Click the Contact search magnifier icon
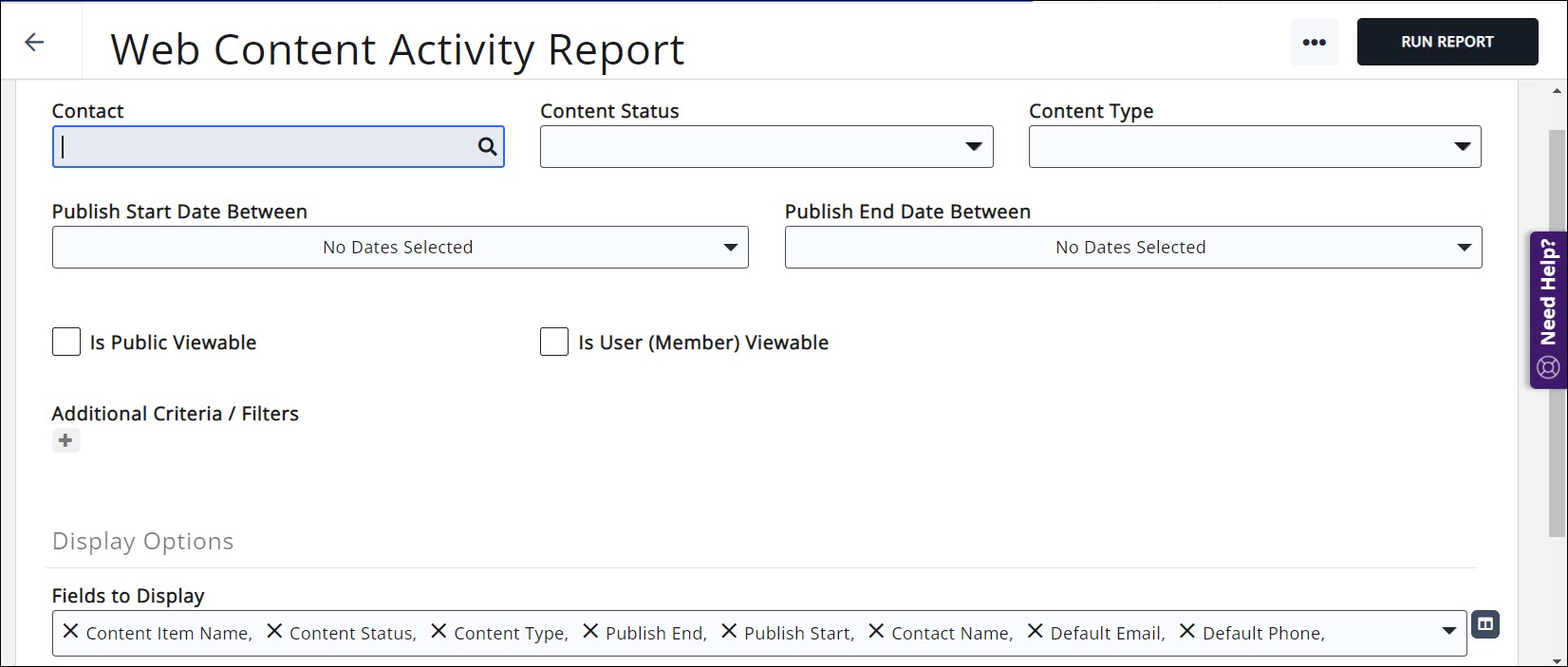 click(487, 146)
